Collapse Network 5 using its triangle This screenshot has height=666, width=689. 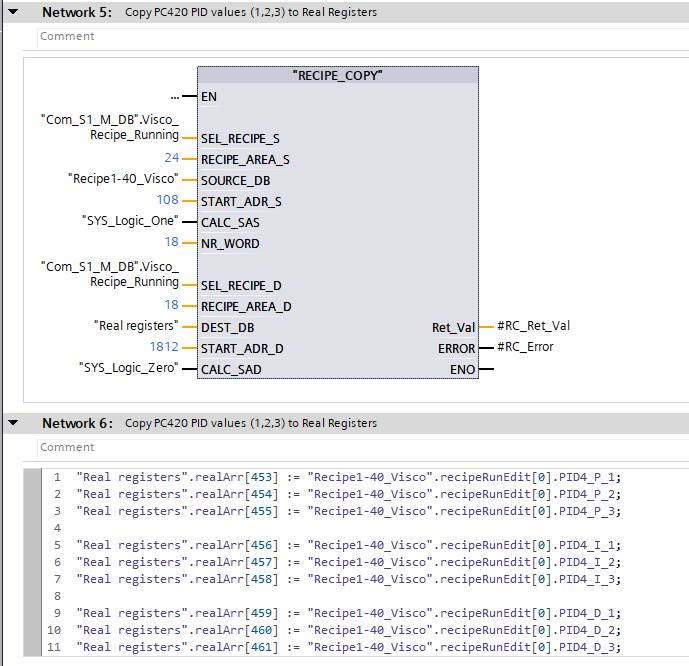(12, 13)
